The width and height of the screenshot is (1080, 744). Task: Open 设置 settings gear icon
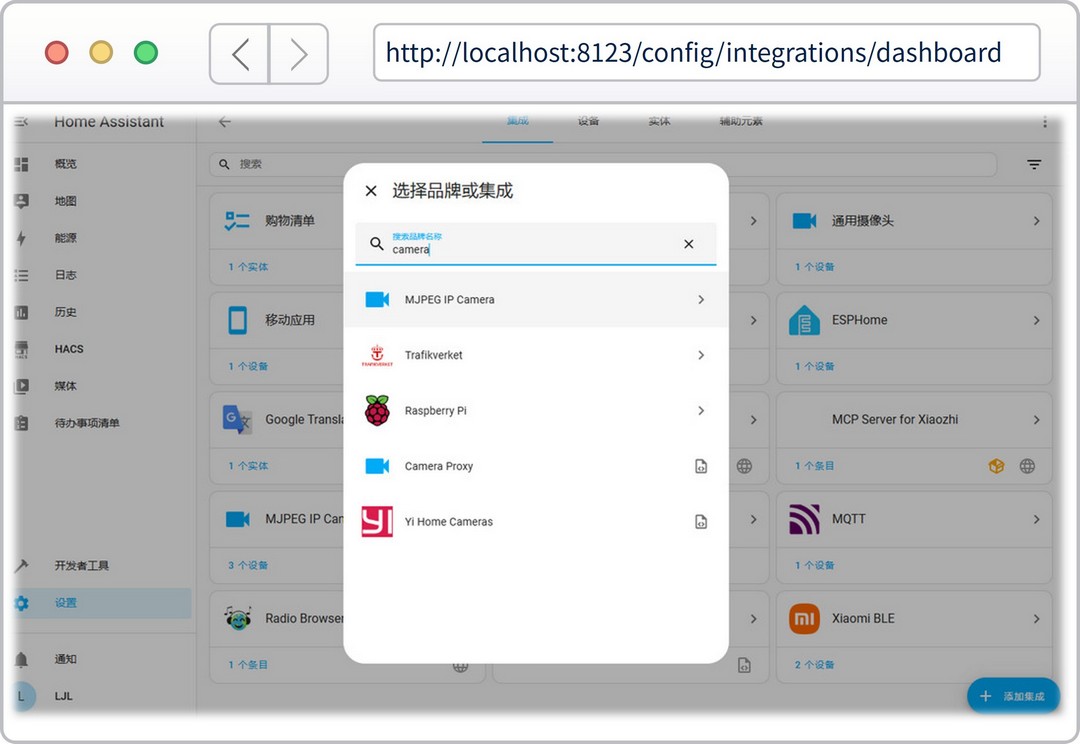click(x=21, y=603)
